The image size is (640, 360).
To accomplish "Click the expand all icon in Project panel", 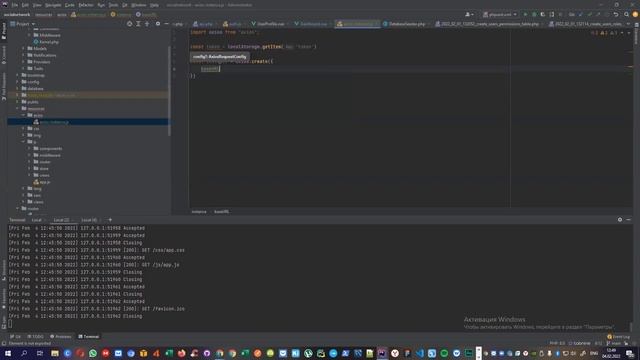I will click(138, 24).
